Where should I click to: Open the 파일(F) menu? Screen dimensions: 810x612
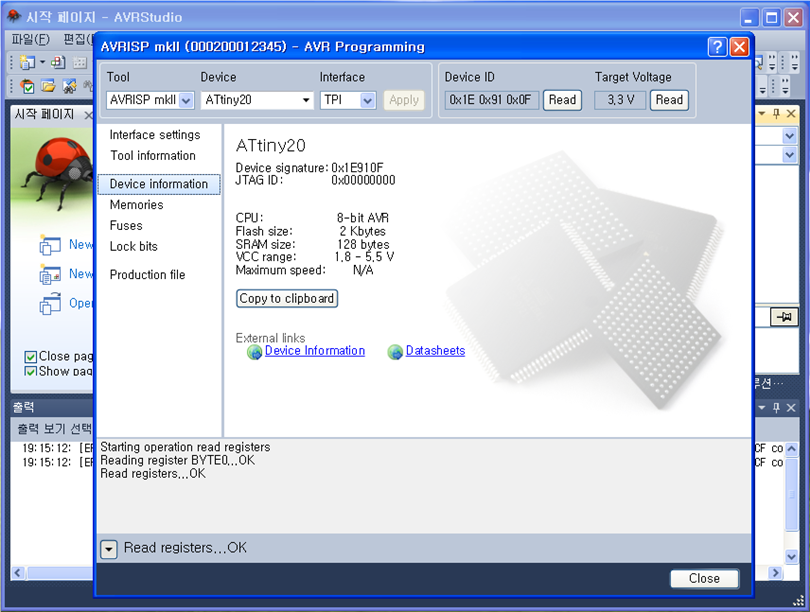[30, 39]
